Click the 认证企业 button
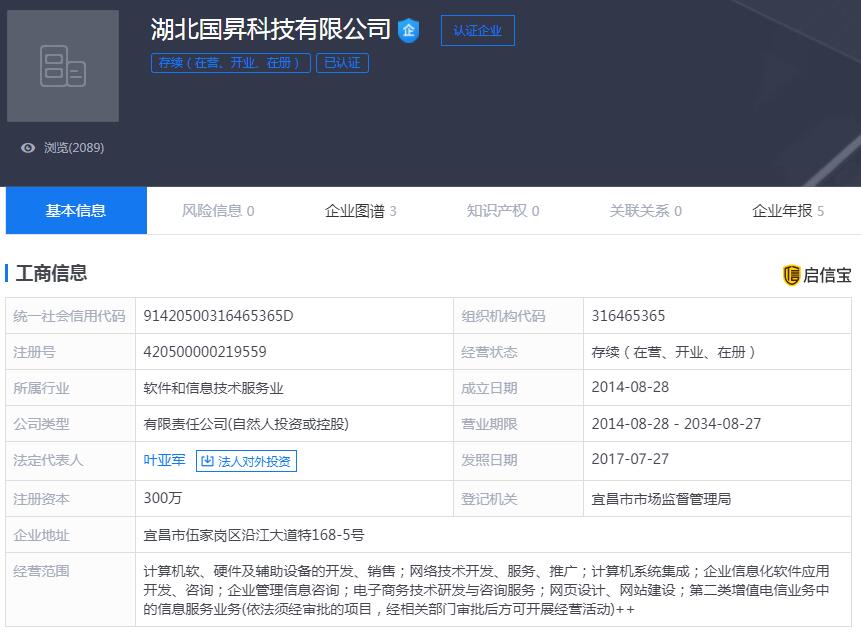The height and width of the screenshot is (632, 861). click(478, 30)
